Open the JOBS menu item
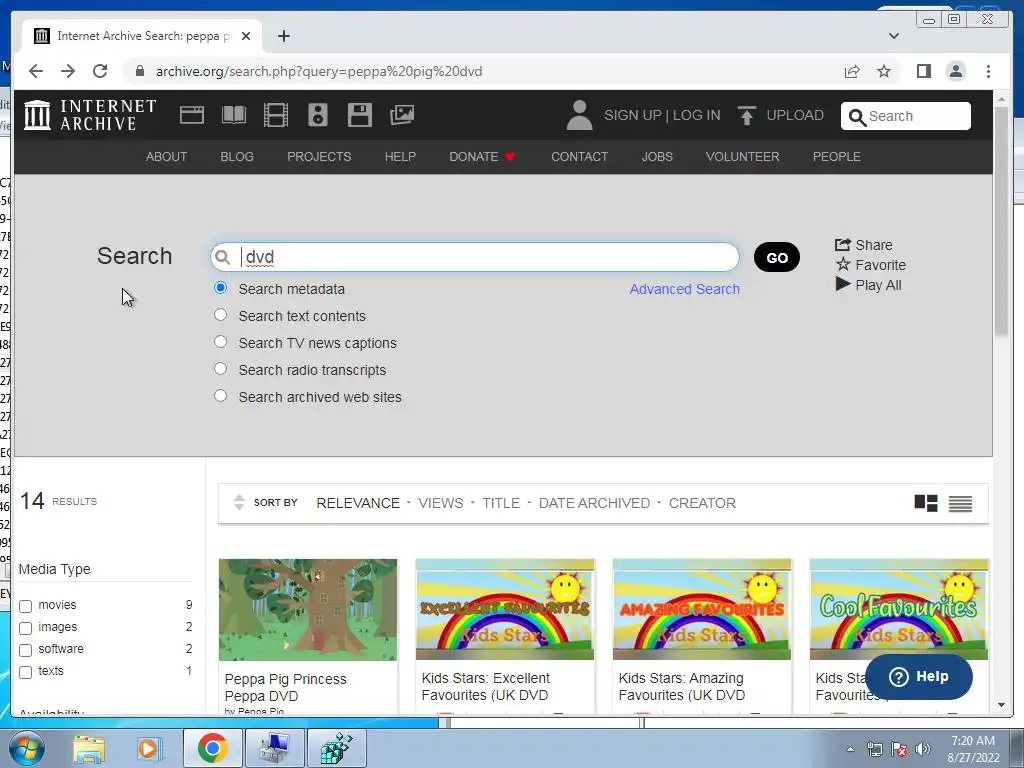The image size is (1024, 768). [x=657, y=157]
